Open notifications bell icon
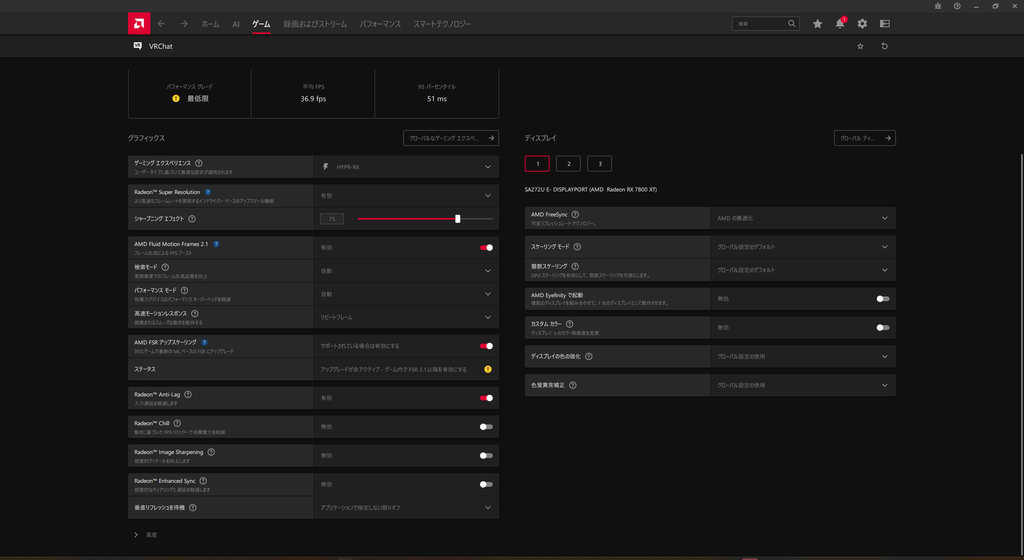The height and width of the screenshot is (560, 1024). (x=840, y=23)
